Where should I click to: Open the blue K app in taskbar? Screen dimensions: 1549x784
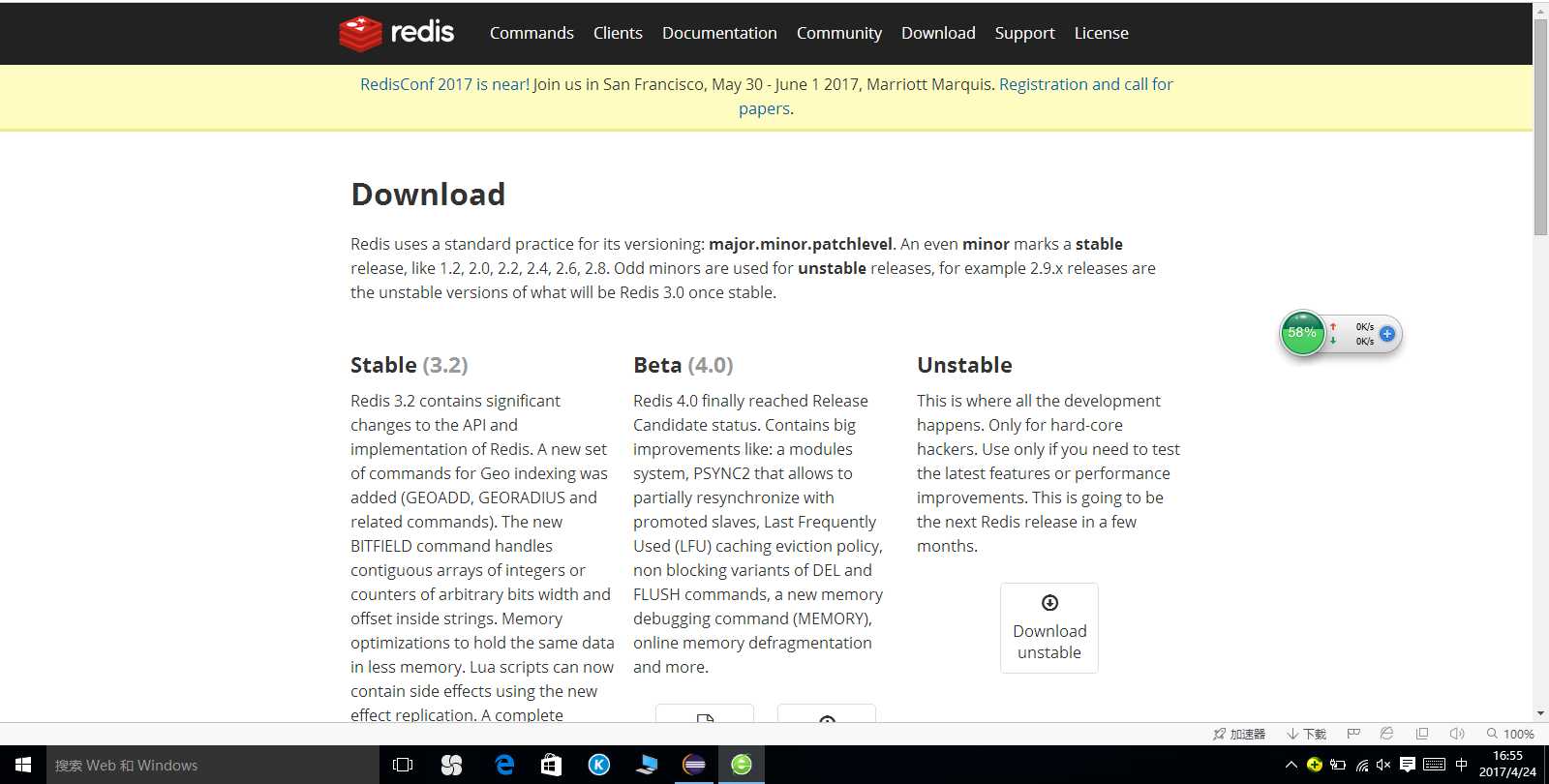click(599, 765)
